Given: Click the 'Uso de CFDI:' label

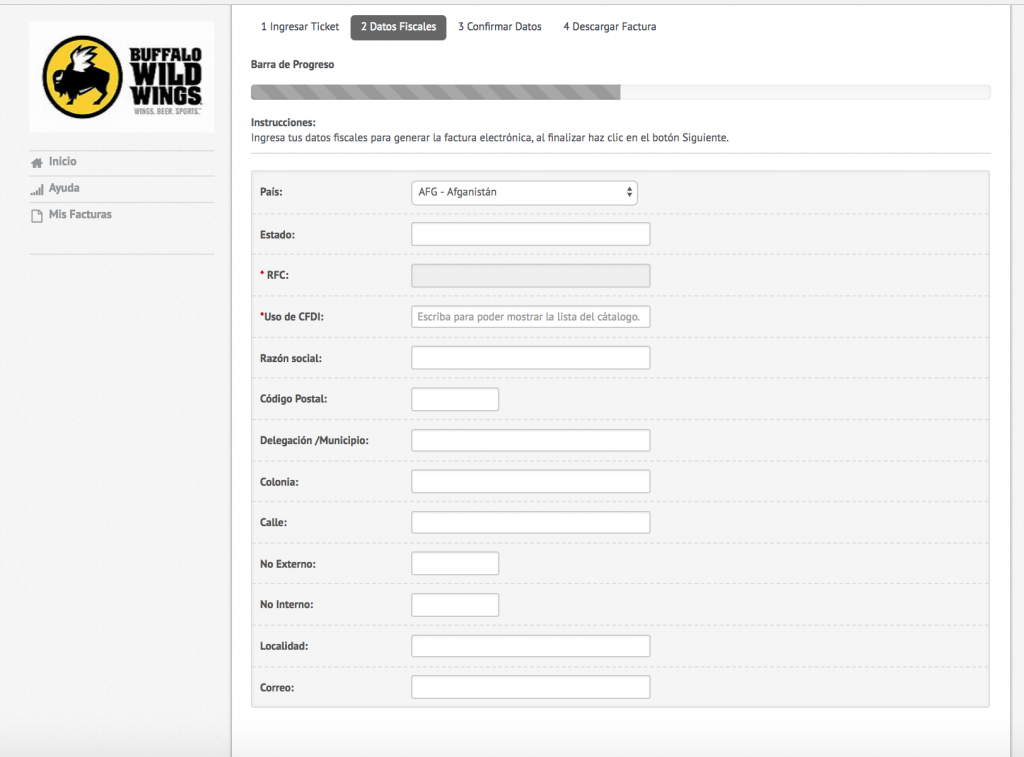Looking at the screenshot, I should click(292, 317).
